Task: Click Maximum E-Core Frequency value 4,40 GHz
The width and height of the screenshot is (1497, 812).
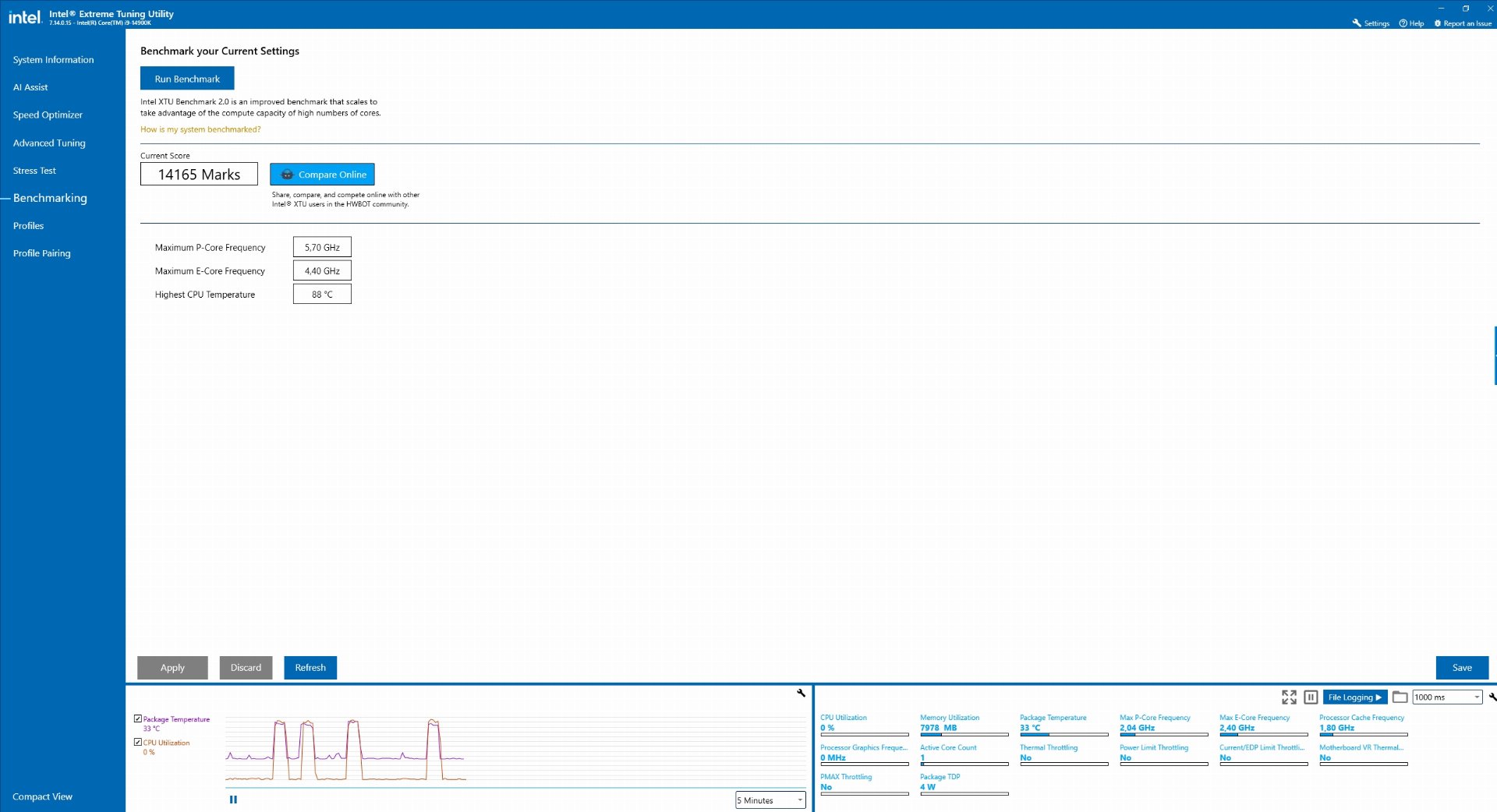Action: coord(322,270)
